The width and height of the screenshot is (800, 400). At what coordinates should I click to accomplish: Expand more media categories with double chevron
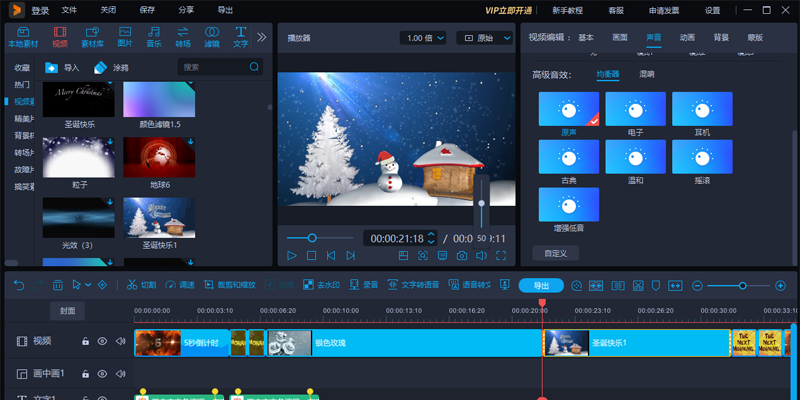coord(262,37)
